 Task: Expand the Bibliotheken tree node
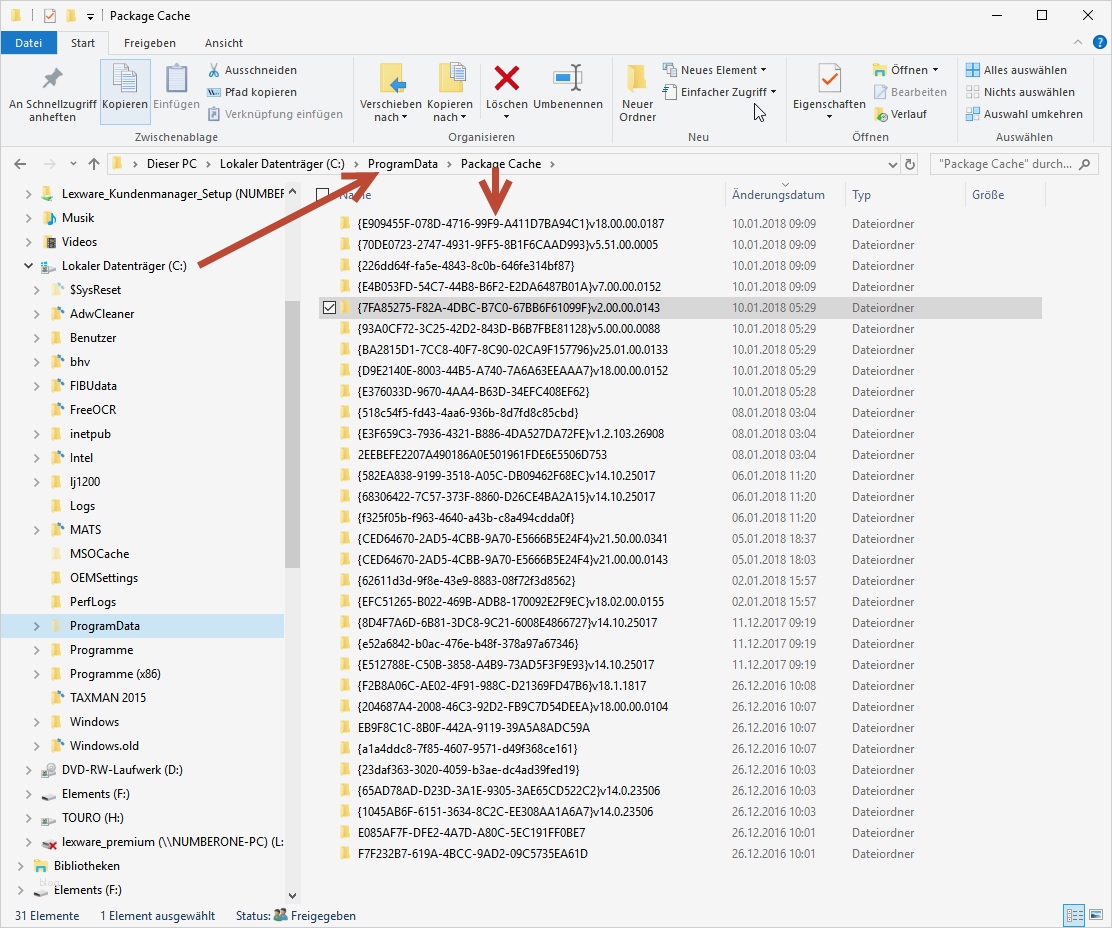(x=21, y=866)
